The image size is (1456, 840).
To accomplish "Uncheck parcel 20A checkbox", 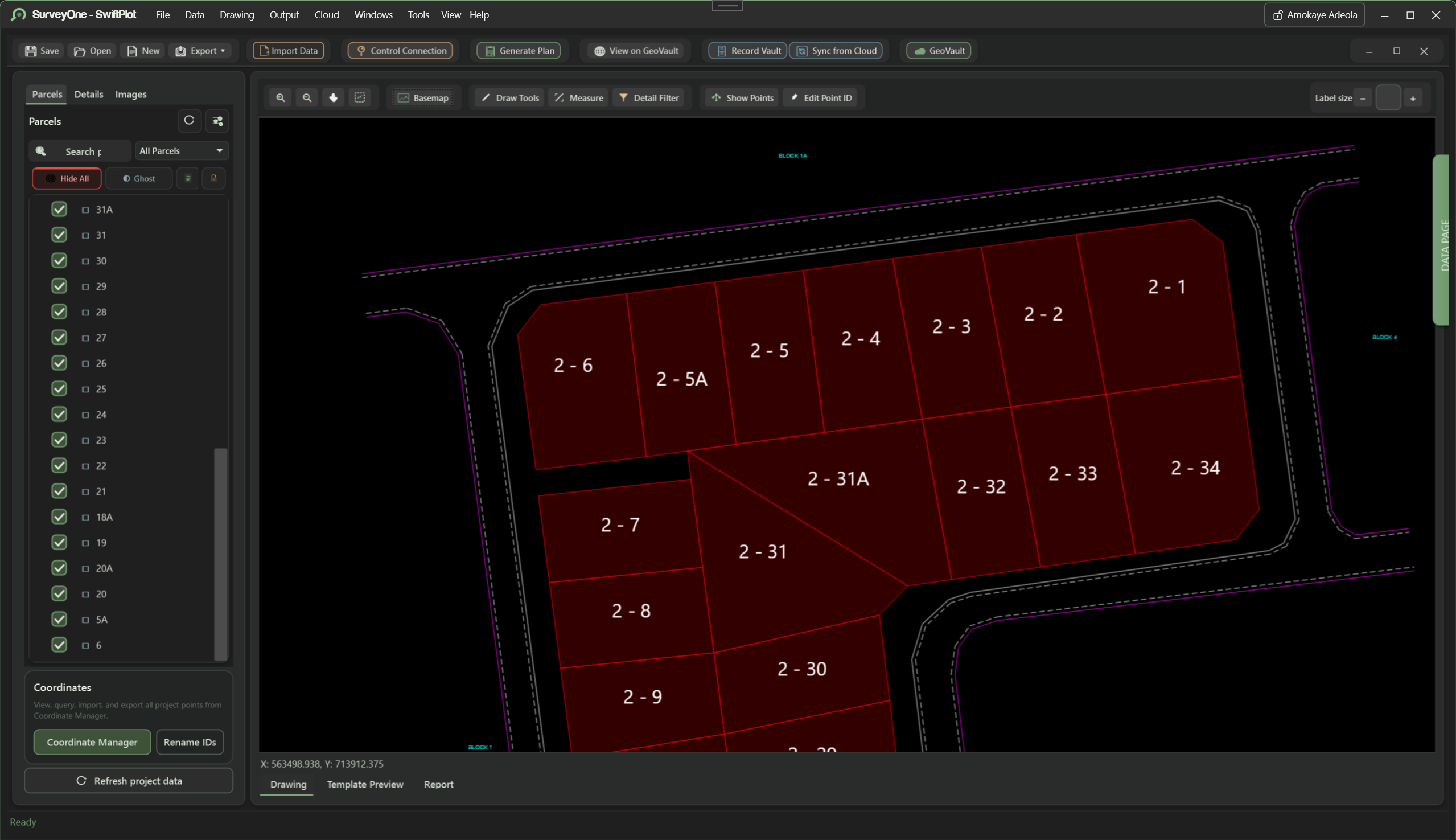I will (x=59, y=568).
